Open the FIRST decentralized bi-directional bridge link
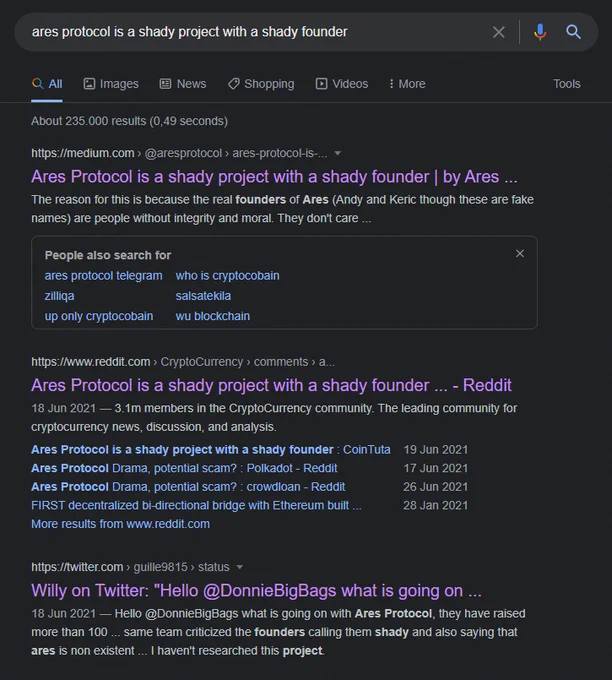Viewport: 612px width, 680px height. click(196, 506)
